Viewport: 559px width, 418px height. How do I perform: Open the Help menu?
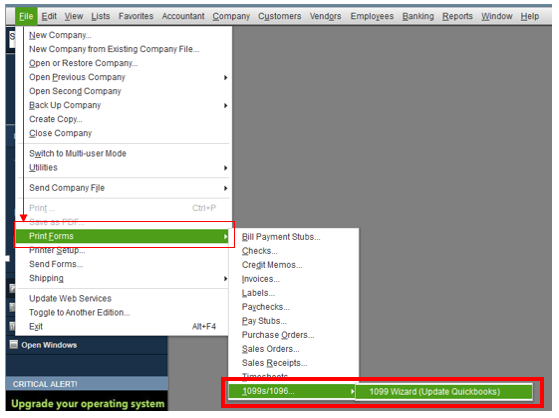[x=529, y=16]
